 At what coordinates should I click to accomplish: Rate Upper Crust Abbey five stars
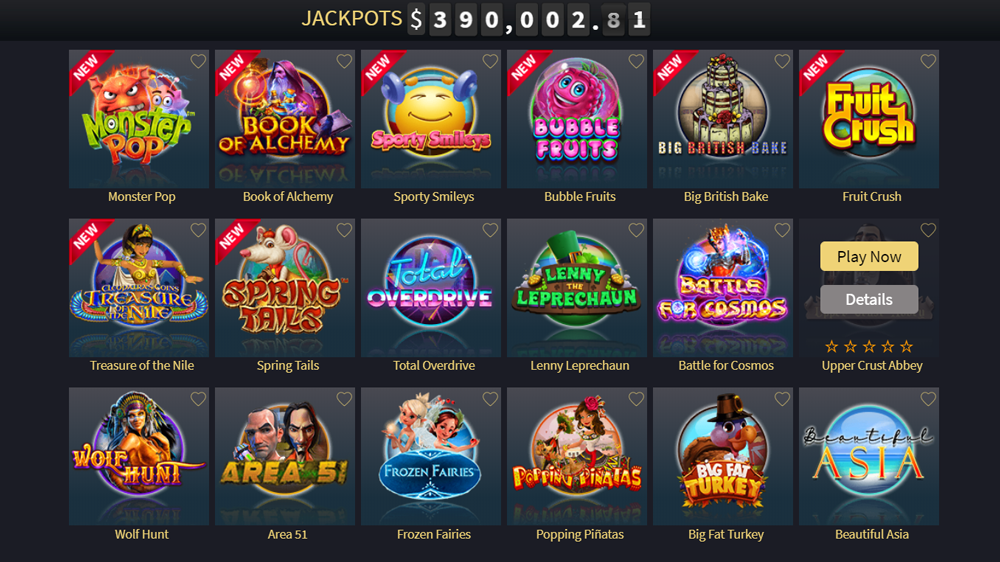pos(907,347)
